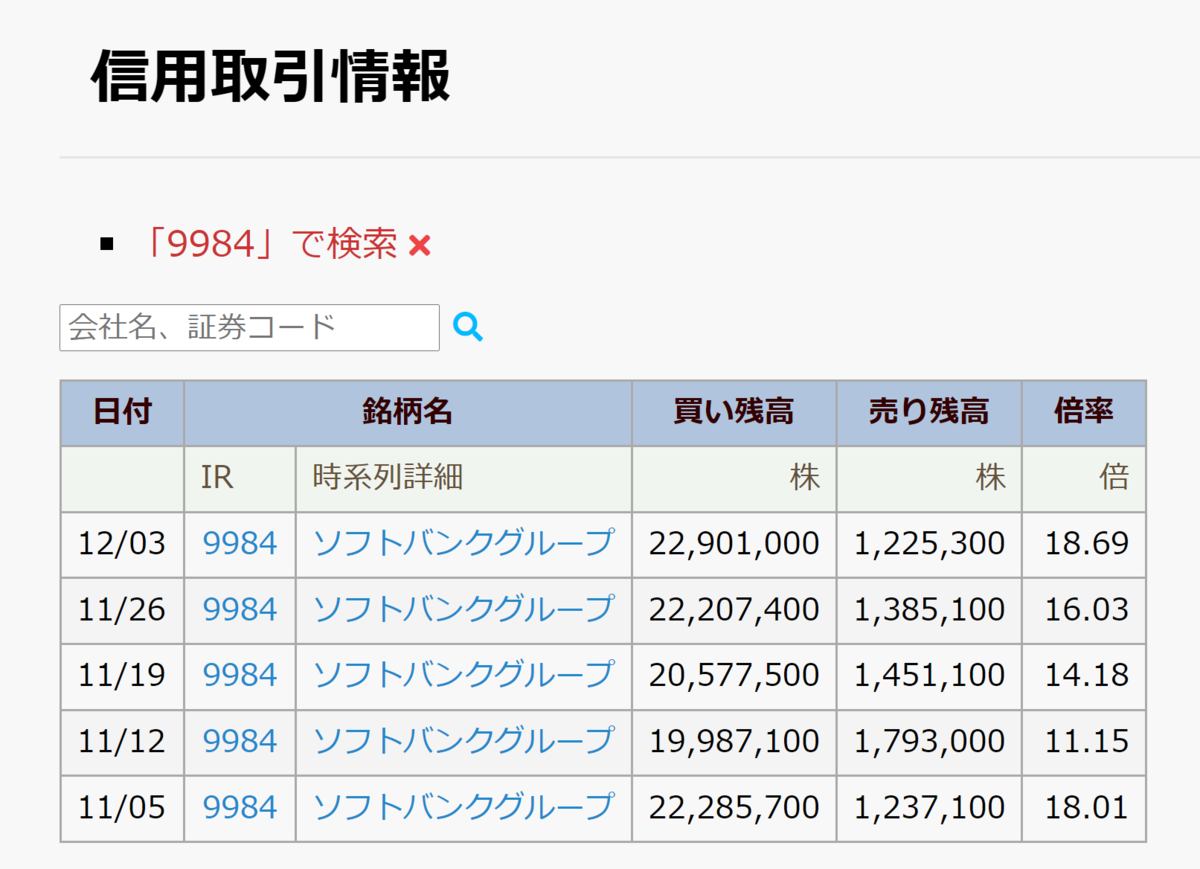Select the 11/19 date cell
1200x869 pixels.
[122, 676]
